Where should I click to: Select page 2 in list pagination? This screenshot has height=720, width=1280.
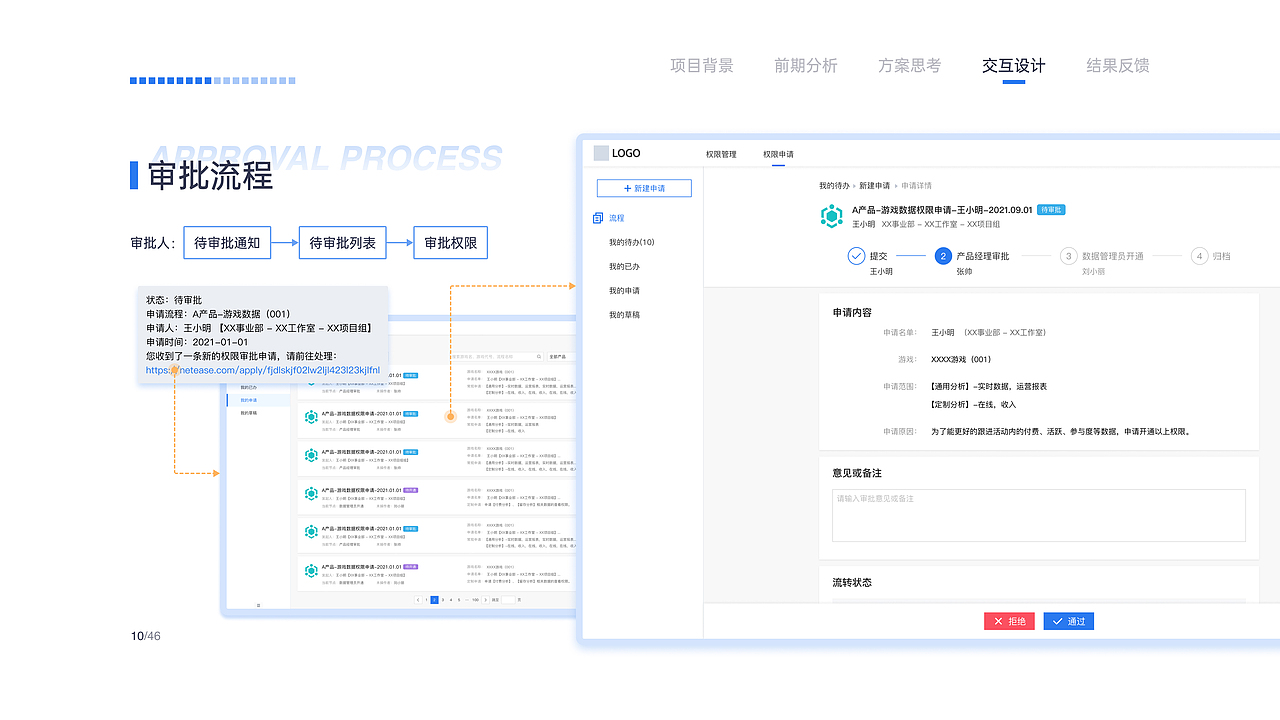434,600
